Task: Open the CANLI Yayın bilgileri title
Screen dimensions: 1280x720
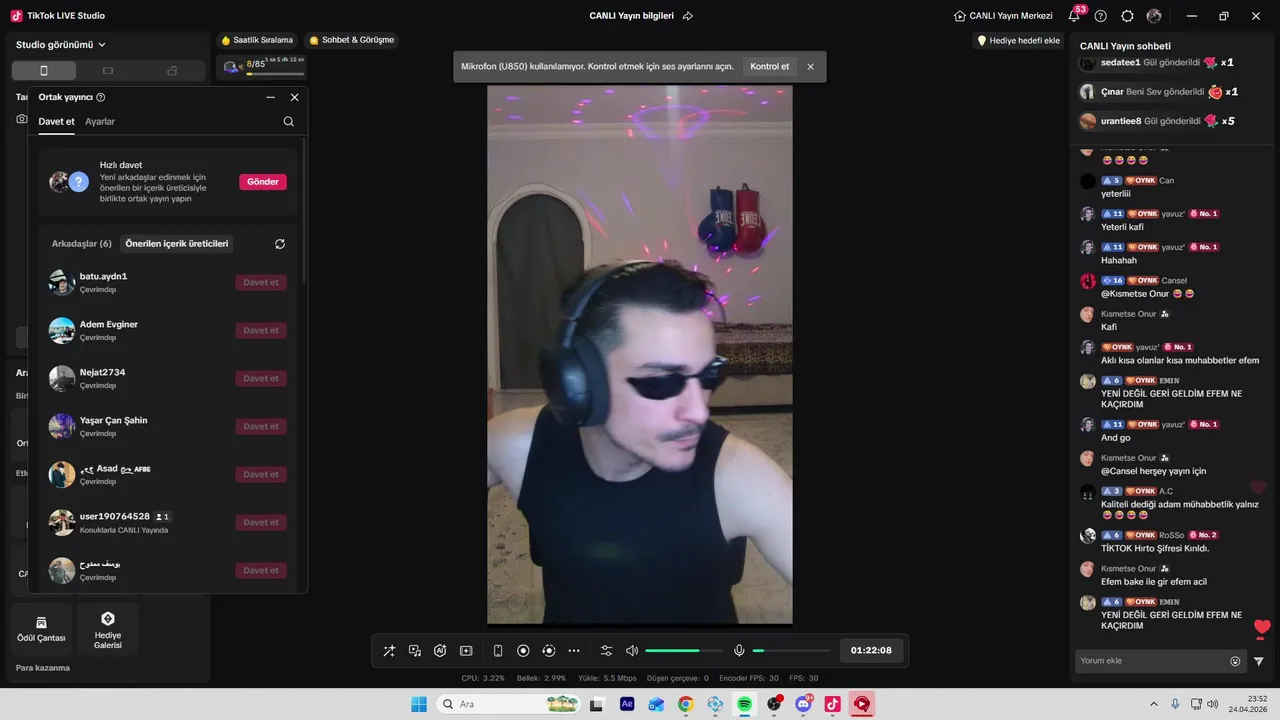Action: click(x=631, y=16)
